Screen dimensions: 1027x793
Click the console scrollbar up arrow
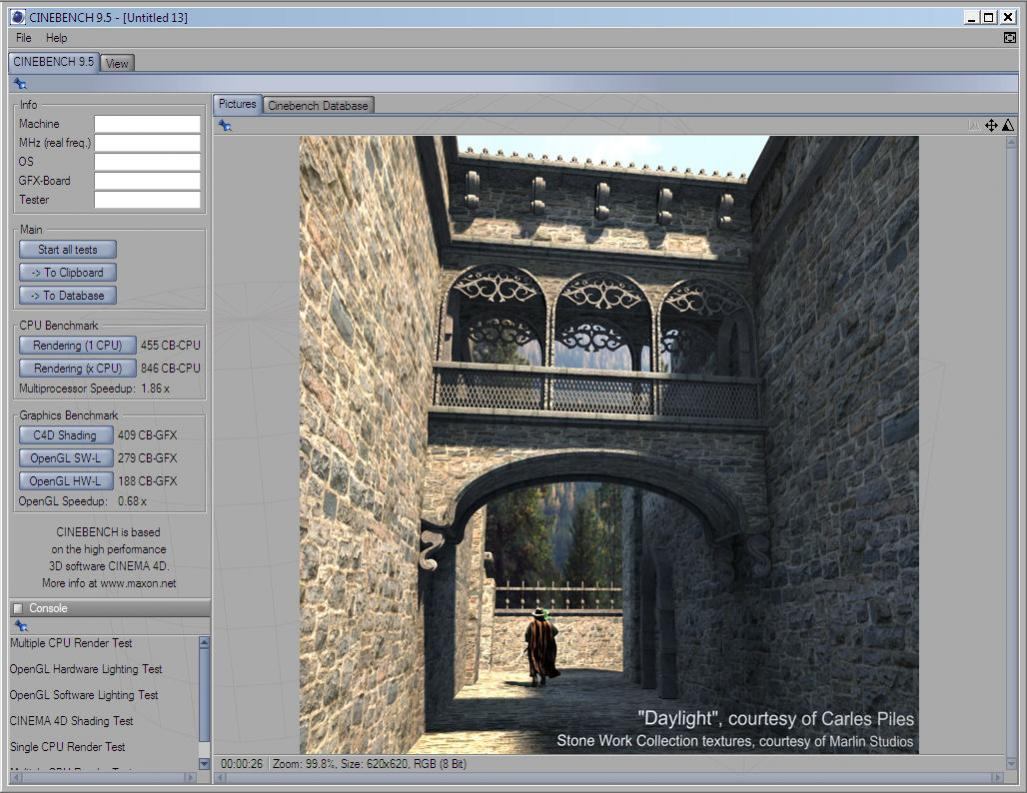tap(204, 642)
